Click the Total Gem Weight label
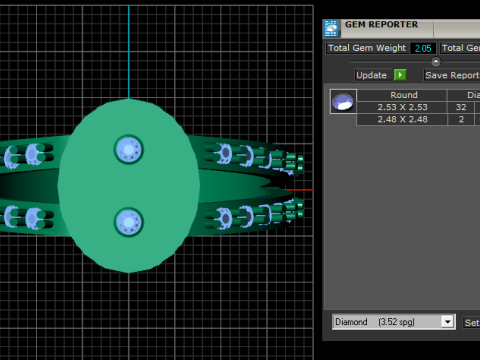The image size is (480, 360). point(367,48)
